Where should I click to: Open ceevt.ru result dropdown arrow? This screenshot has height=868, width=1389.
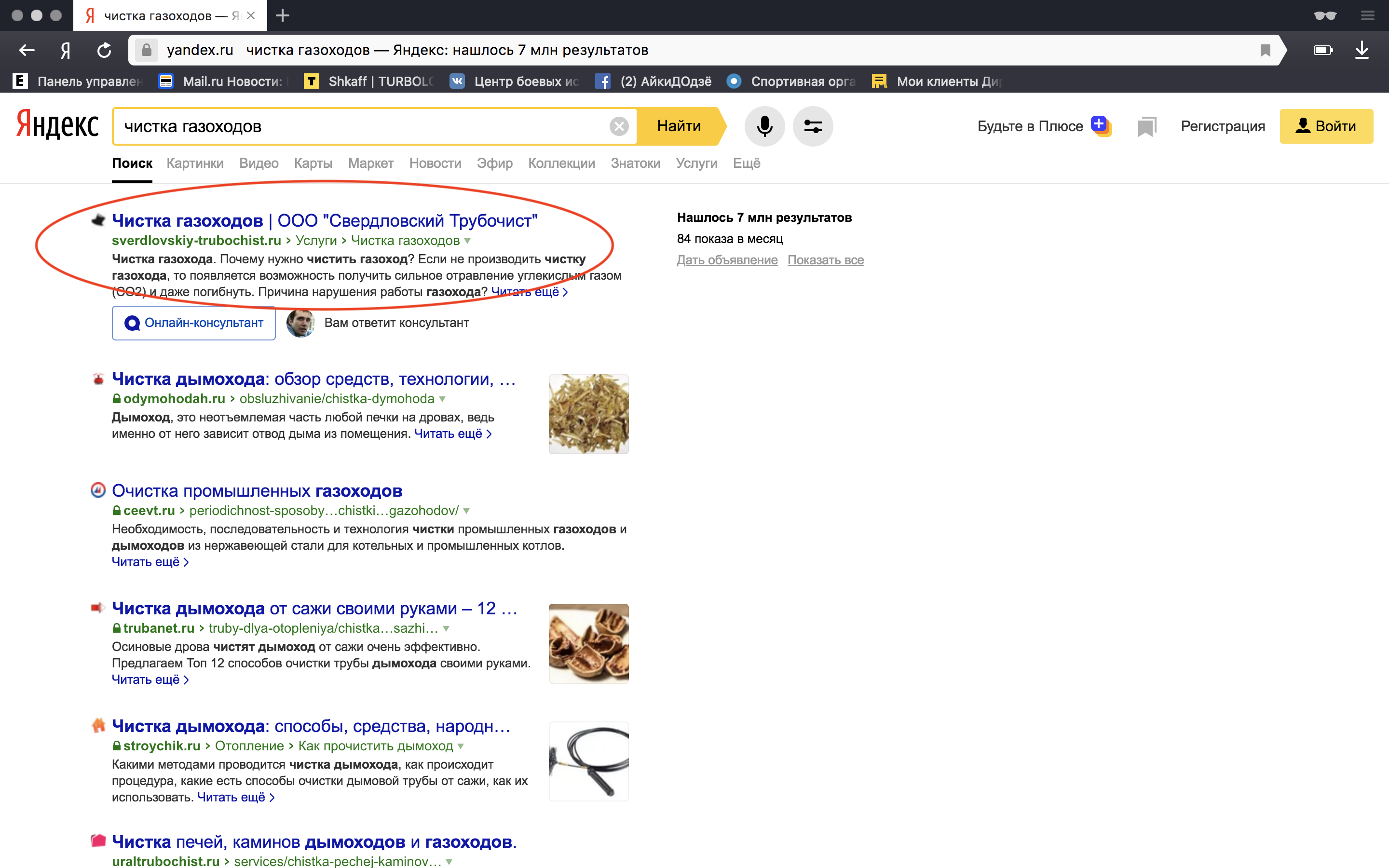467,511
